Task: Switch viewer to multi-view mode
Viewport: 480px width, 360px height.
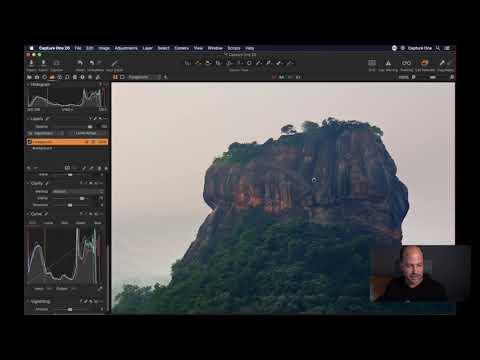Action: 115,77
